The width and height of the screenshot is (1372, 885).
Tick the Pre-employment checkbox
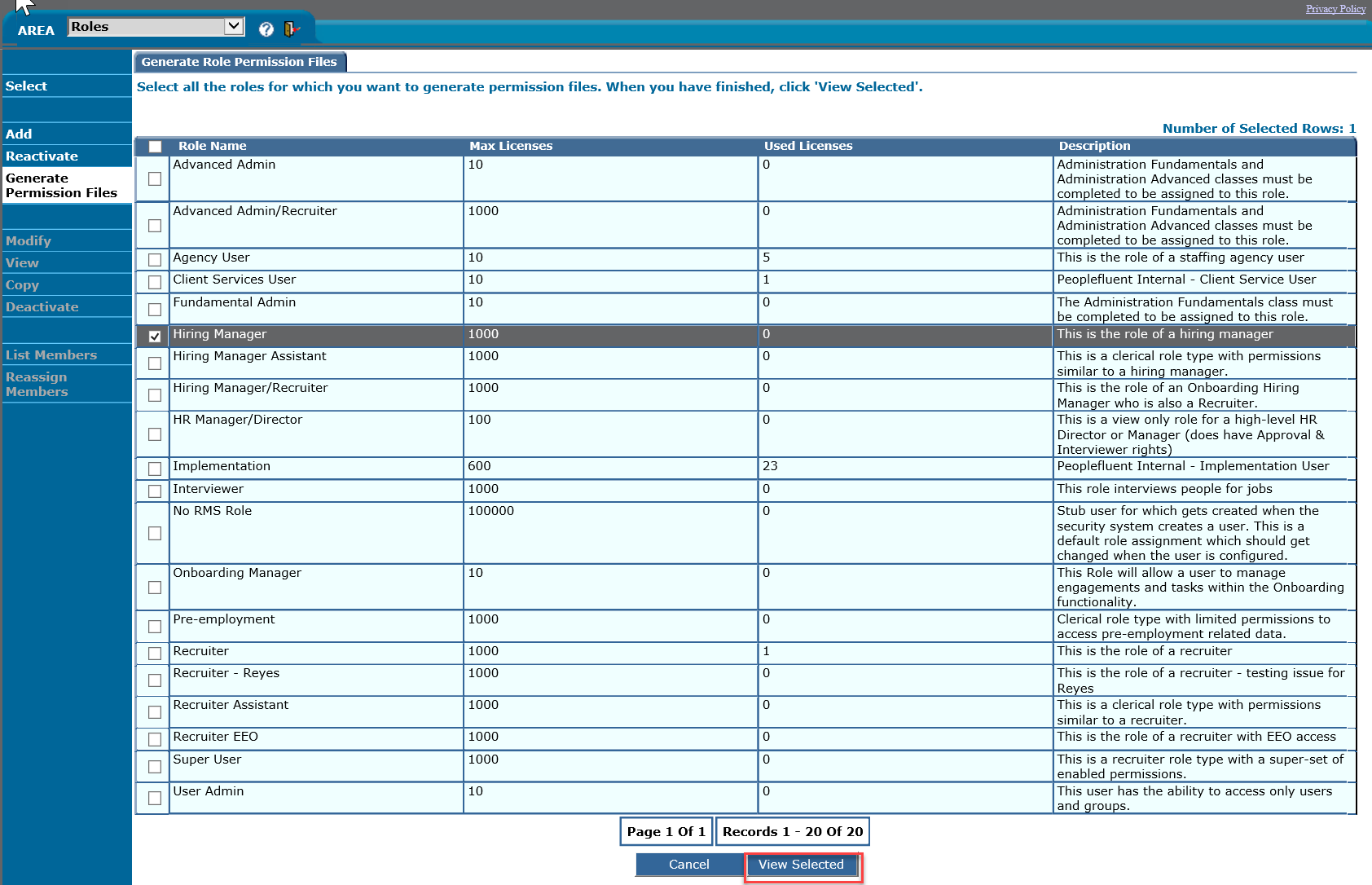coord(155,627)
